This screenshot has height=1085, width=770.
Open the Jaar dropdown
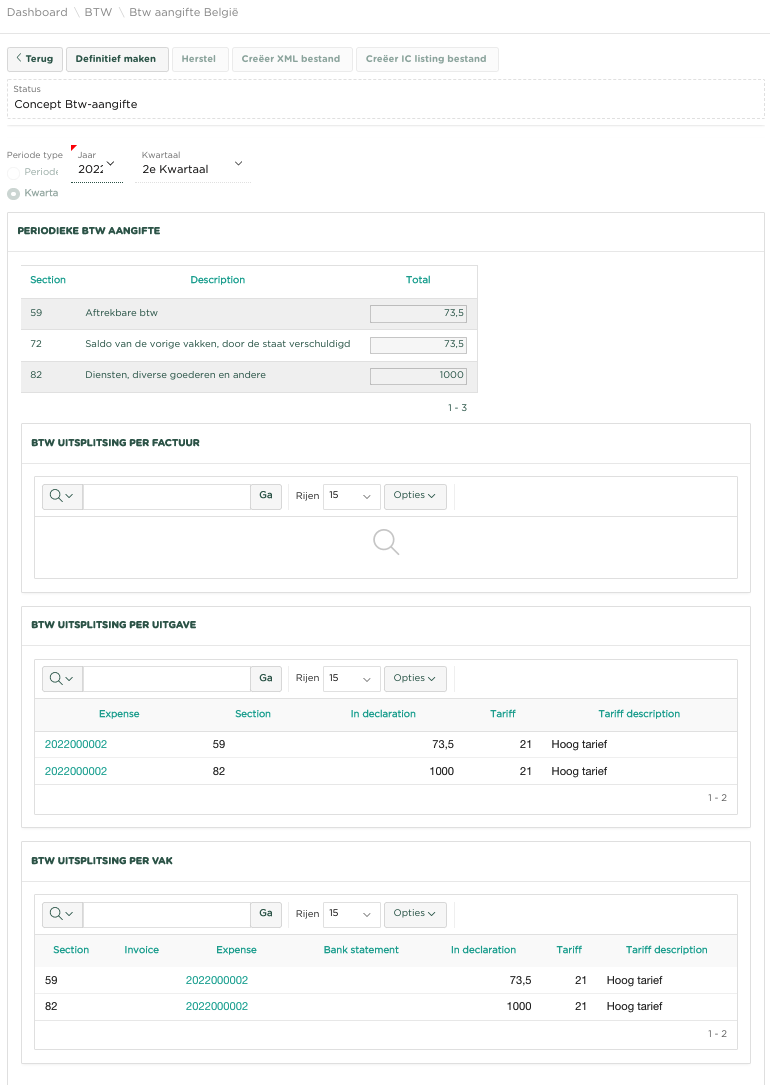click(x=97, y=169)
